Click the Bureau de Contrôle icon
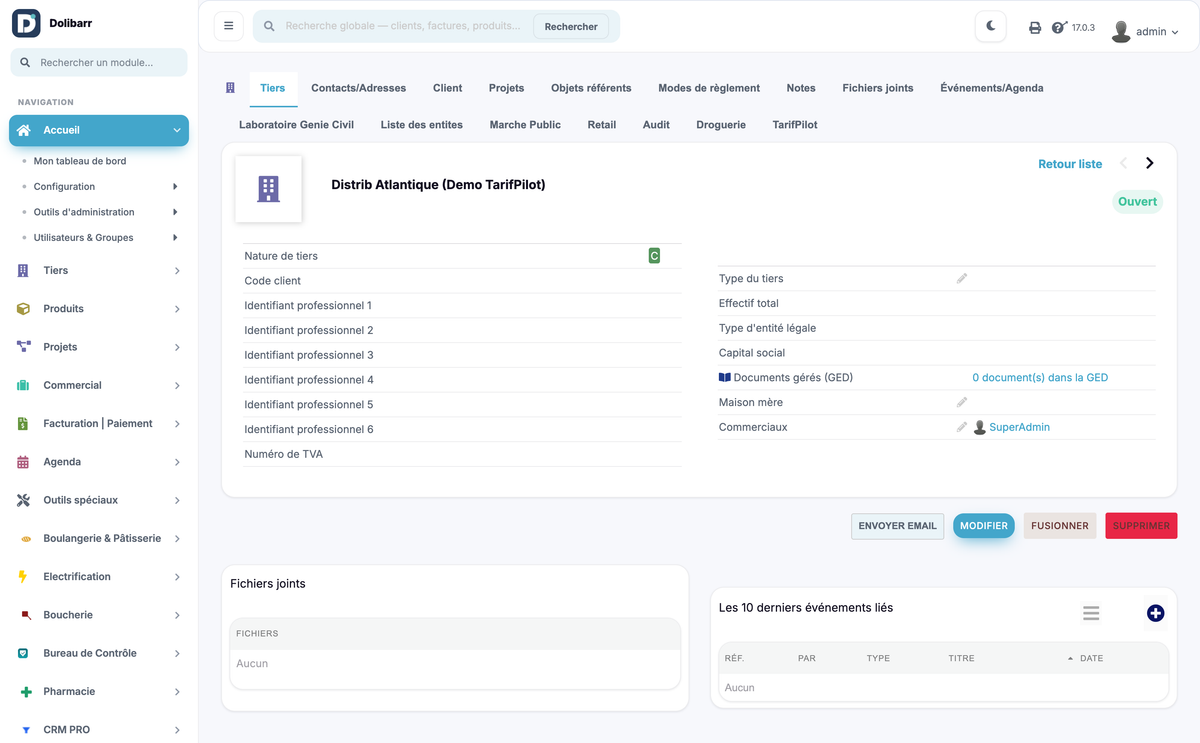Screen dimensions: 1200x743 pos(23,653)
